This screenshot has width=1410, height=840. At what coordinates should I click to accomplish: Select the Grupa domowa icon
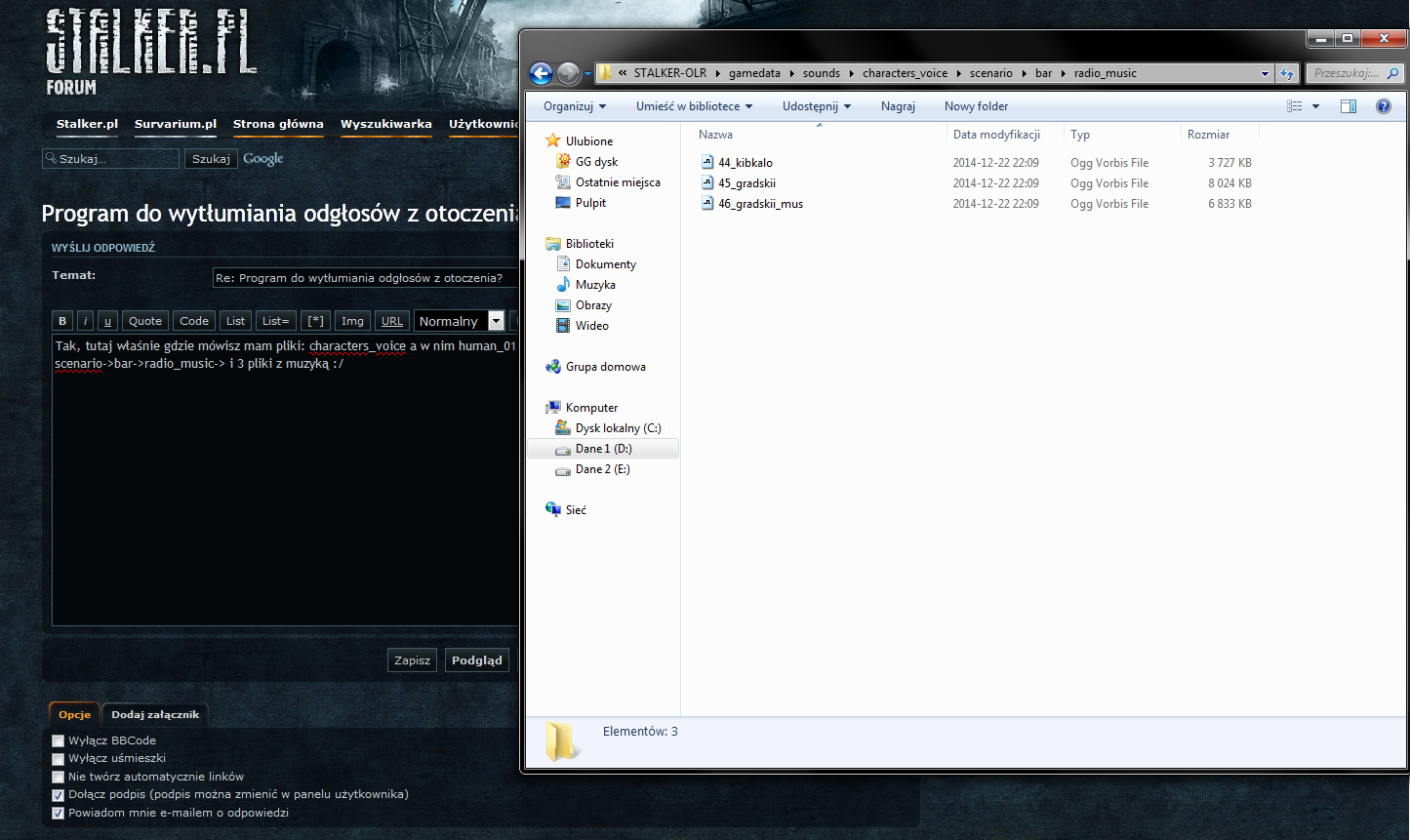(x=553, y=366)
